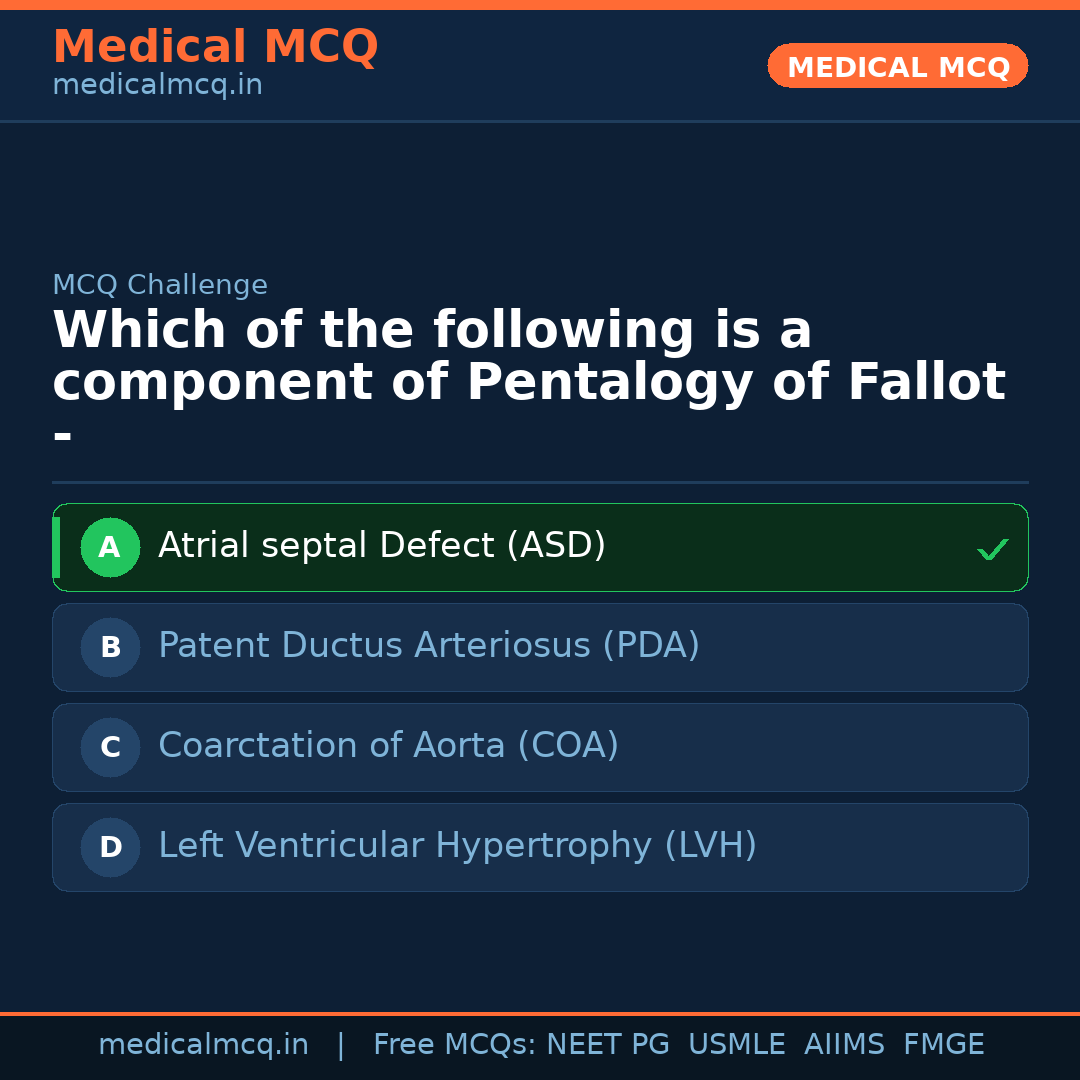Viewport: 1080px width, 1080px height.
Task: Click FMGE in the footer bar
Action: click(x=943, y=1045)
